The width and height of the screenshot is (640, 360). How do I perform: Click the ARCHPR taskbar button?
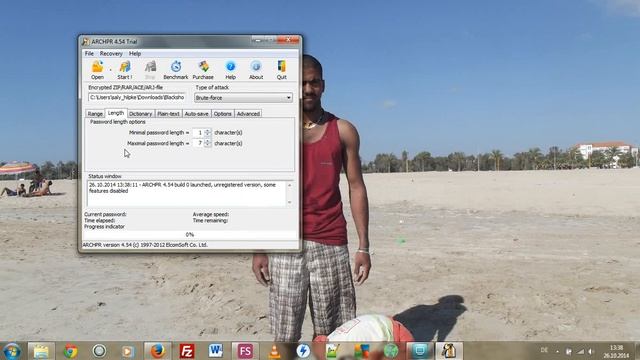449,351
